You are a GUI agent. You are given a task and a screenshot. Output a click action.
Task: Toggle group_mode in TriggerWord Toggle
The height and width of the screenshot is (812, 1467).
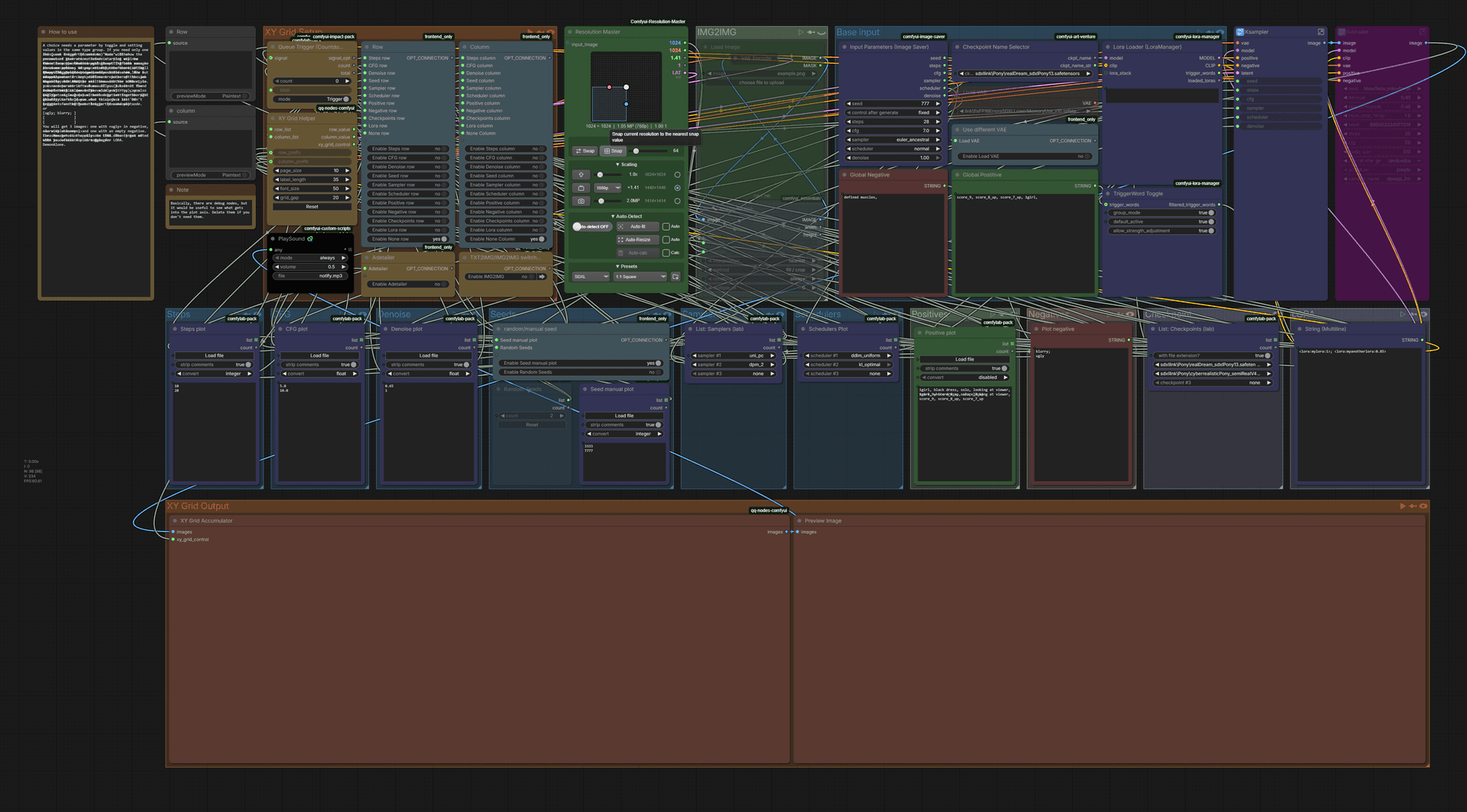coord(1161,213)
